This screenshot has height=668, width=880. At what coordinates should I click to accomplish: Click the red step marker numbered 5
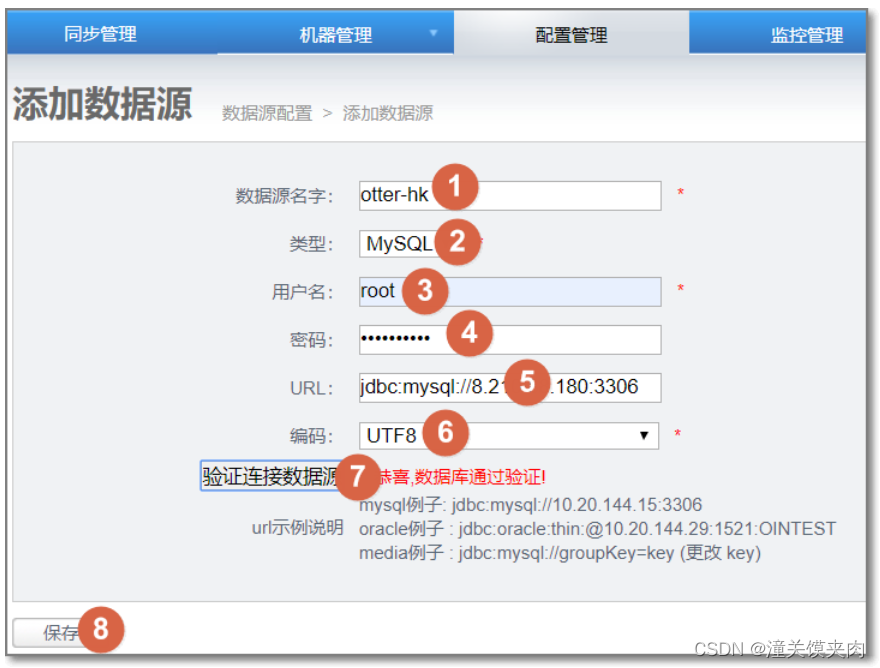pos(527,382)
